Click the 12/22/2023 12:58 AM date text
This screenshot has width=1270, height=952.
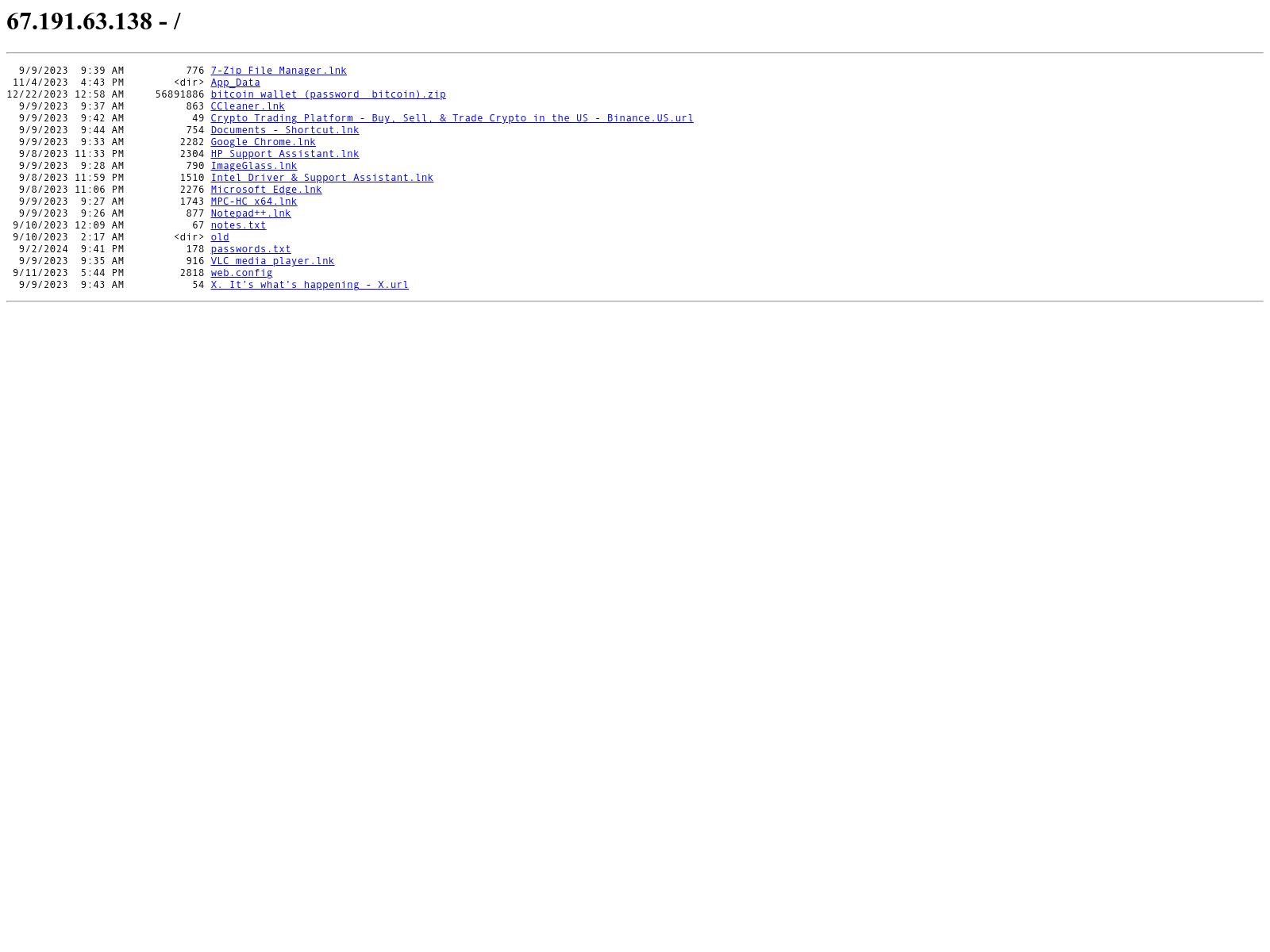point(65,94)
